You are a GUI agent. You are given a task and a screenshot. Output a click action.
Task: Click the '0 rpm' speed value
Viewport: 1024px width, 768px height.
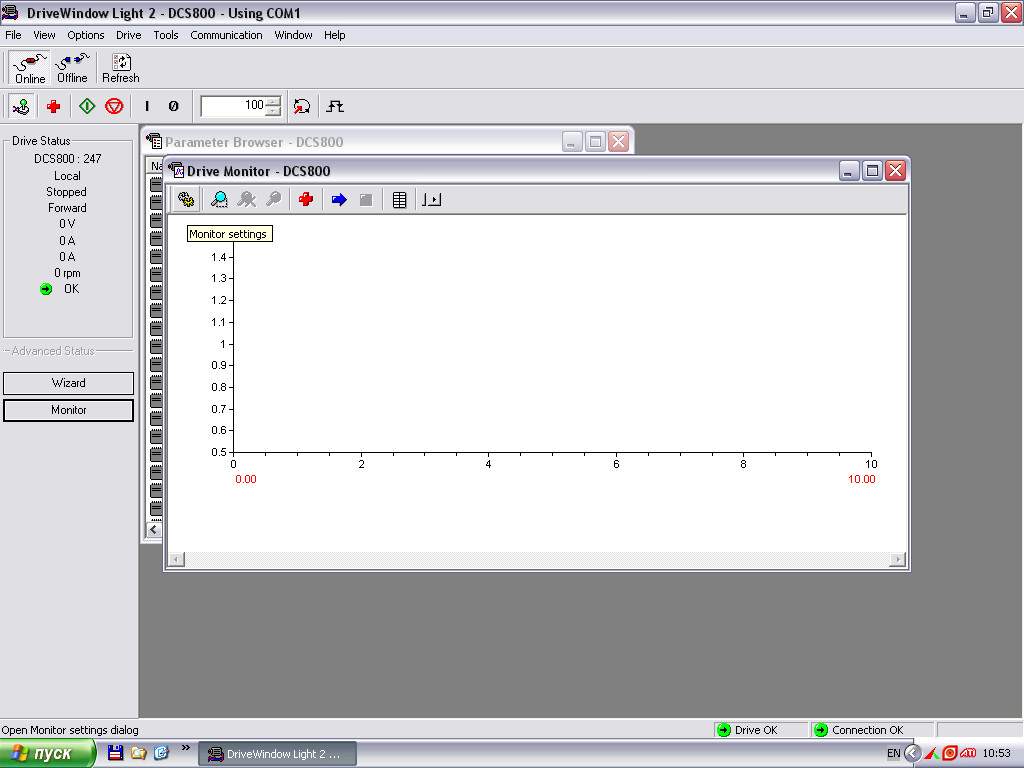click(x=67, y=273)
